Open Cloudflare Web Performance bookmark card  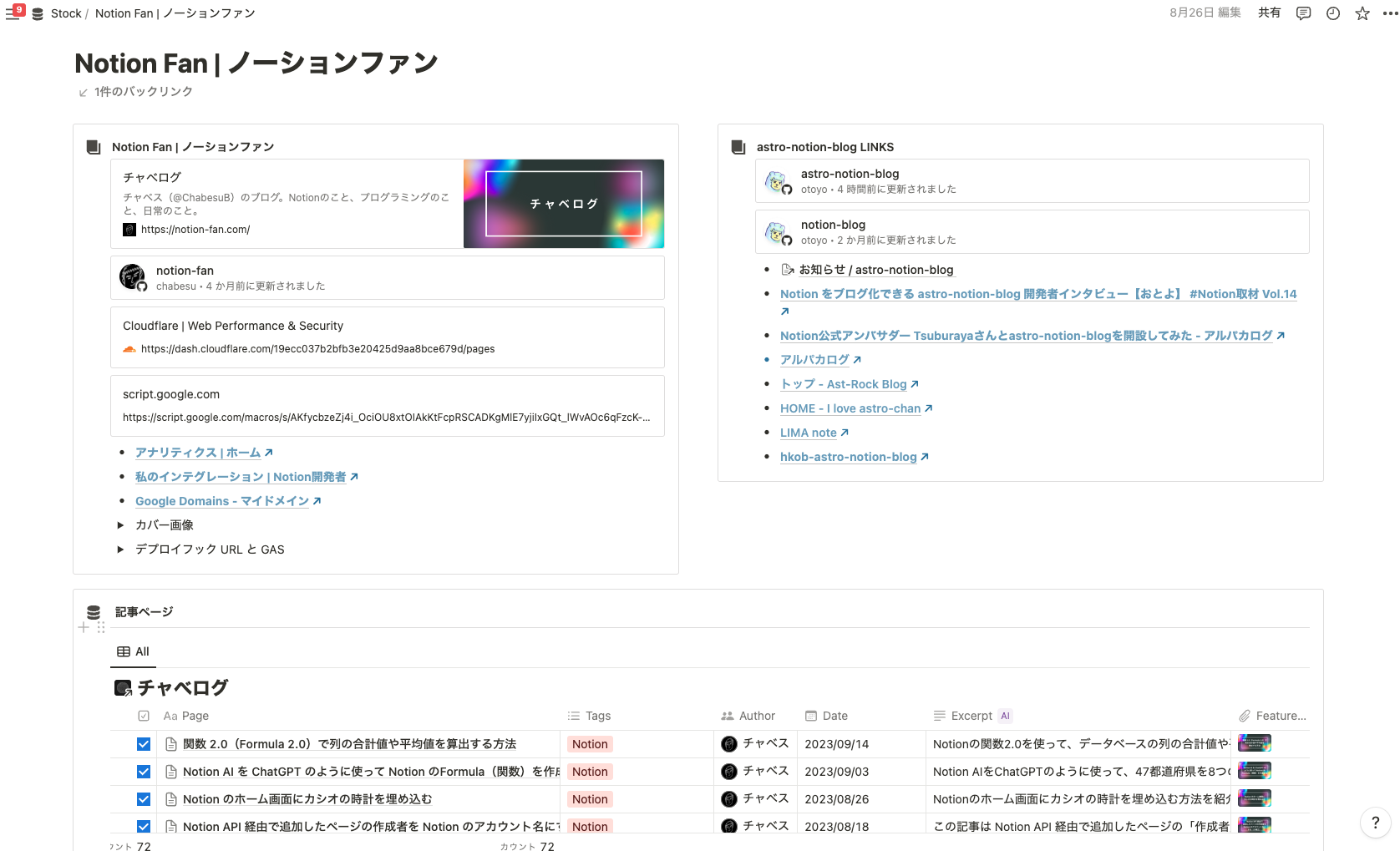pos(388,337)
